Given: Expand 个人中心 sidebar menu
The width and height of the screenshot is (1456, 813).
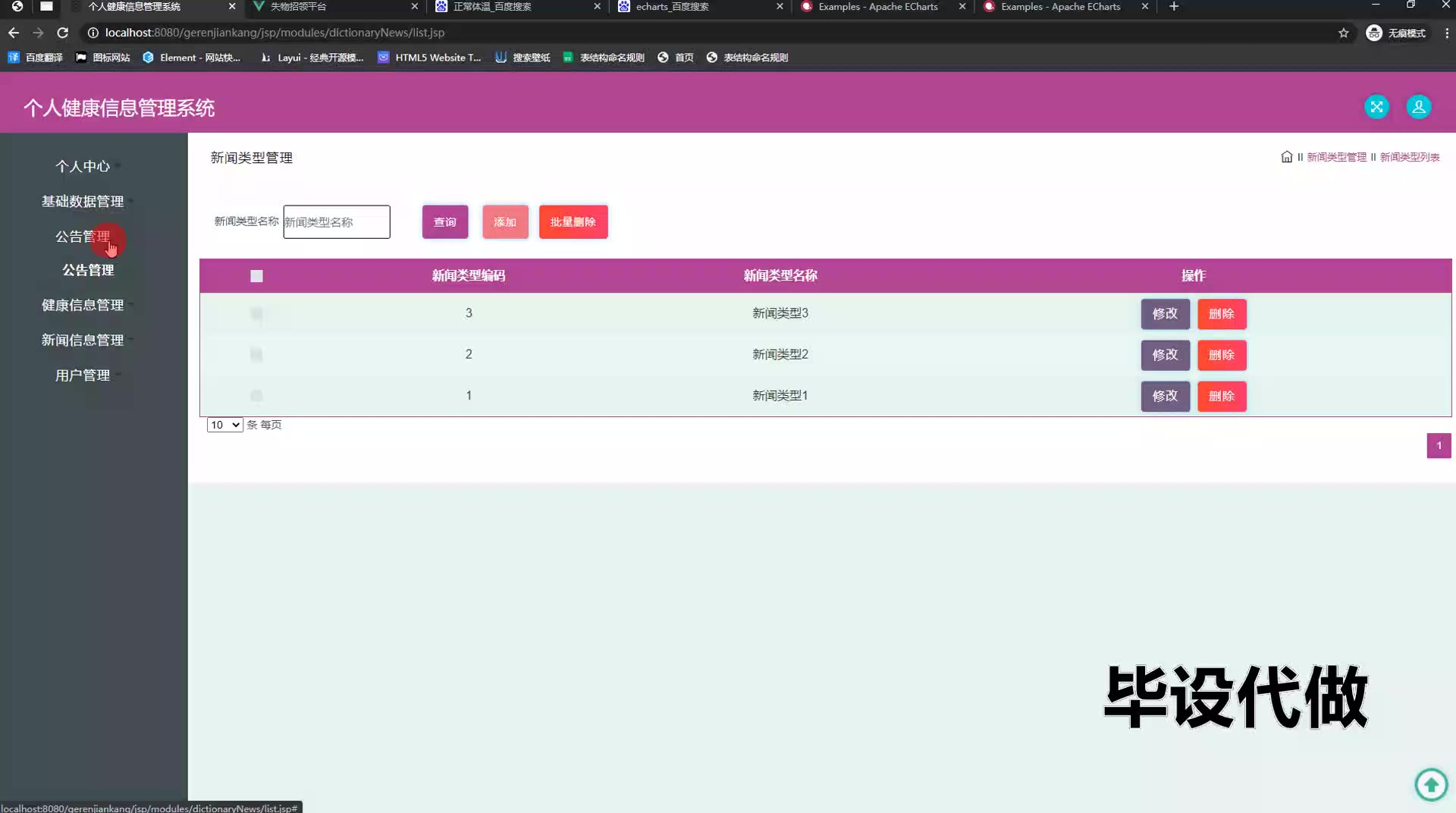Looking at the screenshot, I should (83, 166).
